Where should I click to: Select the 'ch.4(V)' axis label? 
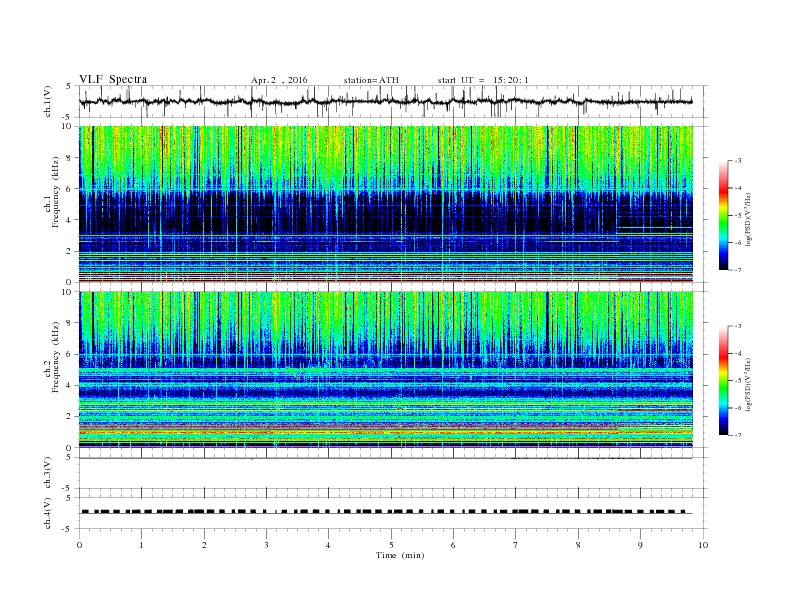click(48, 513)
